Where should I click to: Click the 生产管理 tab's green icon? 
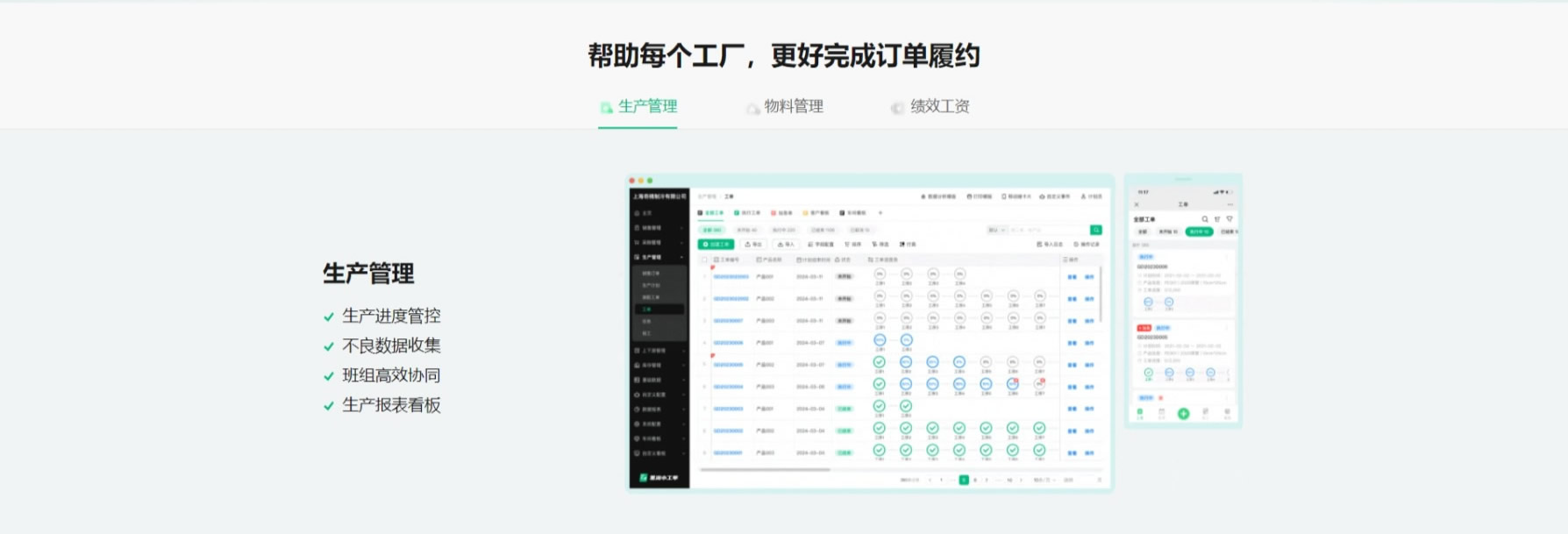[606, 108]
